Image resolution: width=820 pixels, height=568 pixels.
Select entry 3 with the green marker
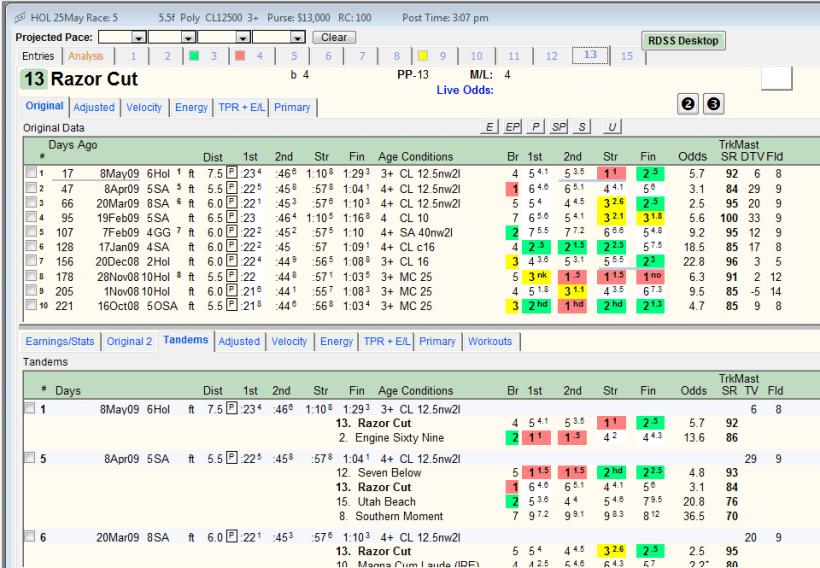click(x=203, y=56)
